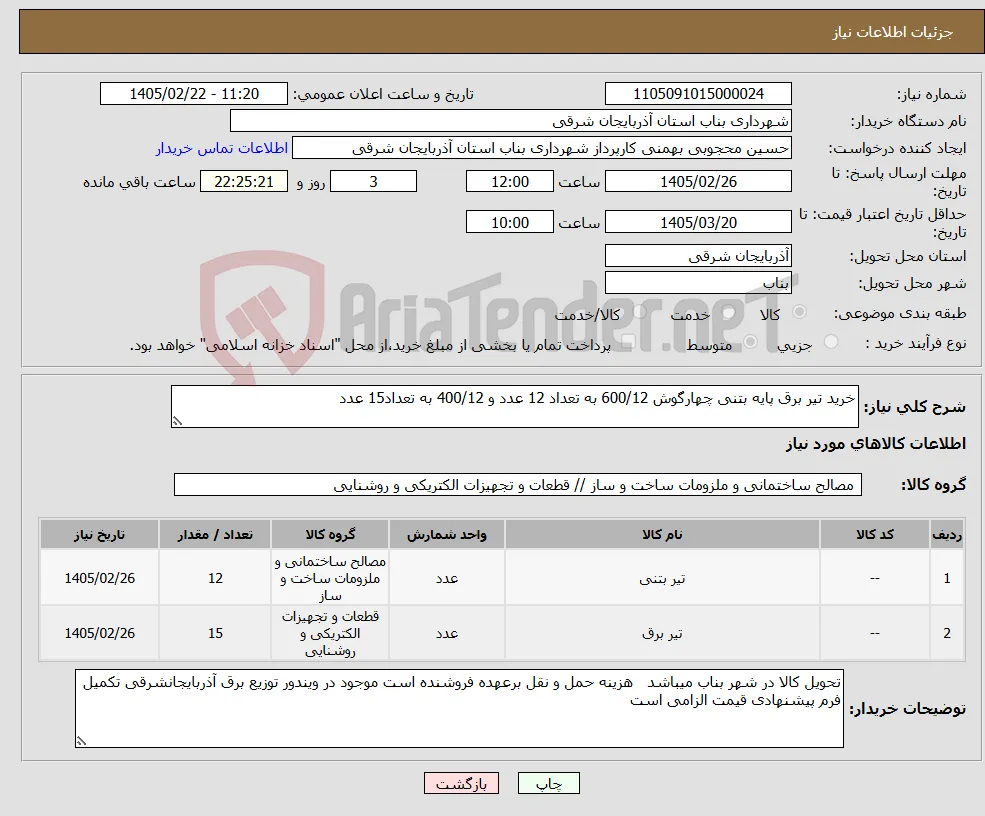Click the شماره نیاز field 1105091015000024

698,94
